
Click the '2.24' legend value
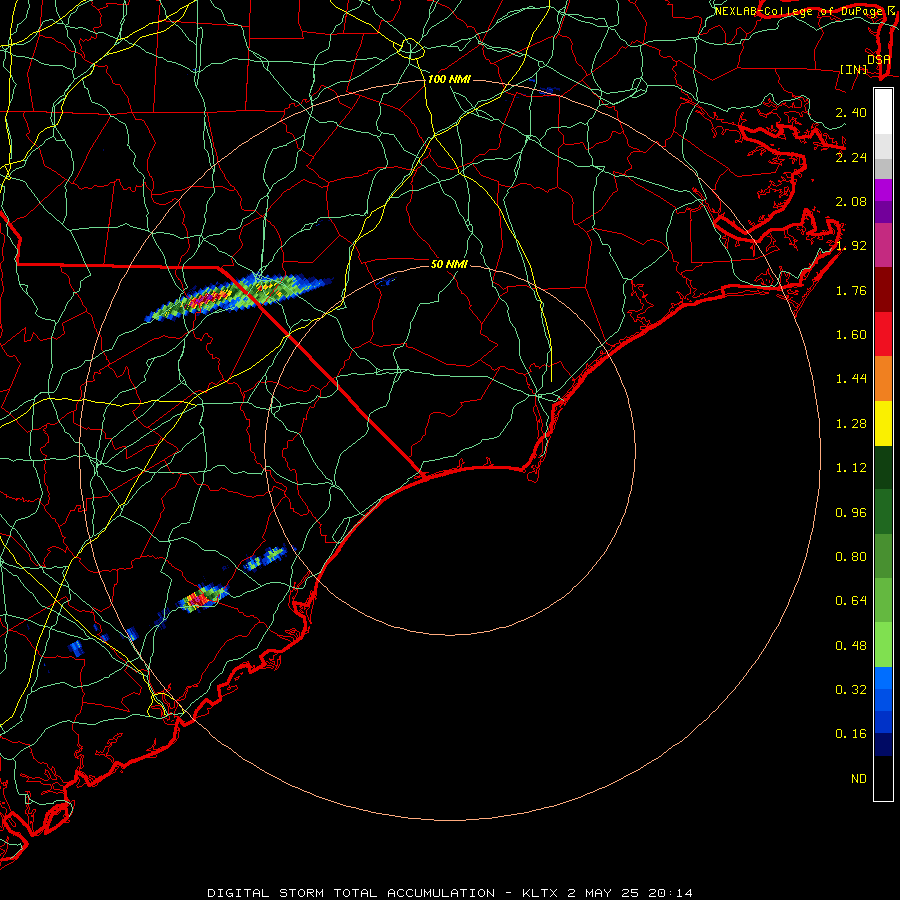click(x=851, y=157)
